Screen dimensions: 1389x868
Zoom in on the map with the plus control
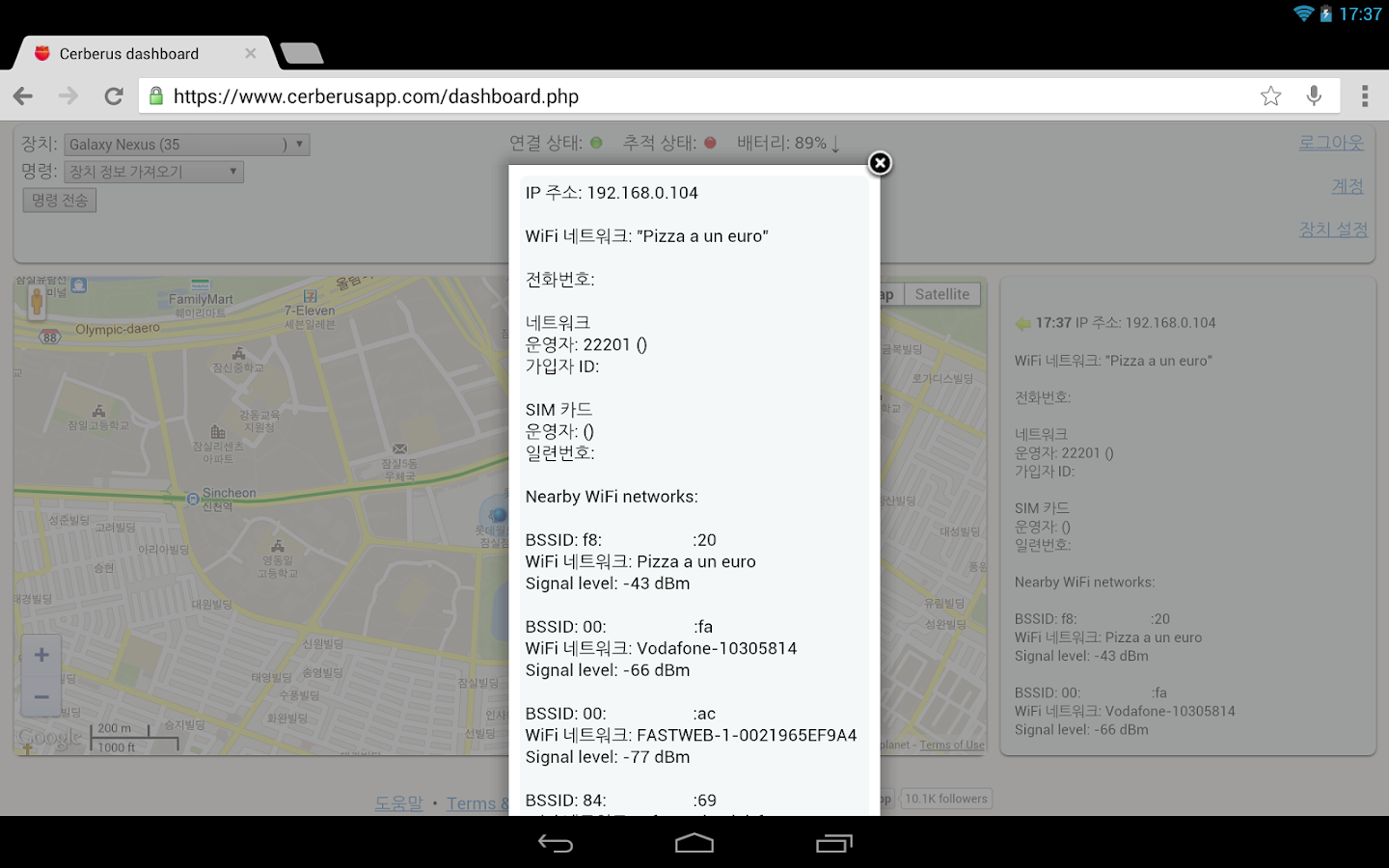click(41, 654)
